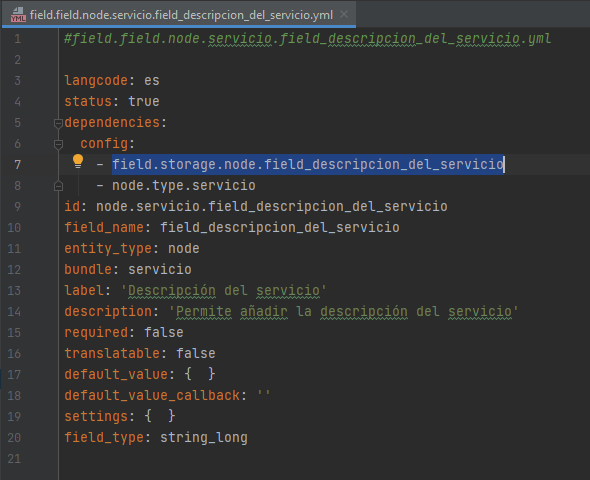Viewport: 590px width, 480px height.
Task: Click the 'id' key on line 9
Action: pos(72,207)
